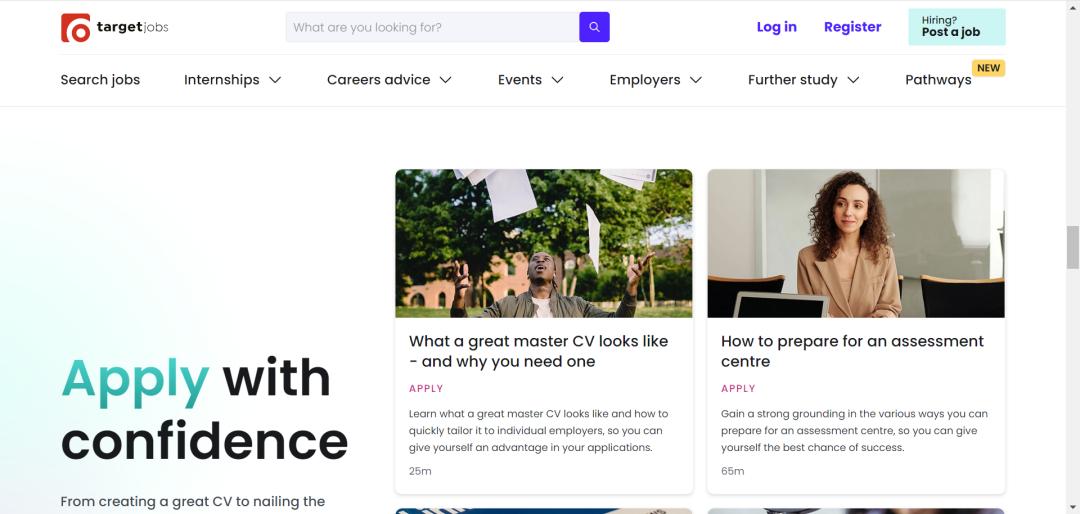Open the Internships menu item

[x=222, y=80]
